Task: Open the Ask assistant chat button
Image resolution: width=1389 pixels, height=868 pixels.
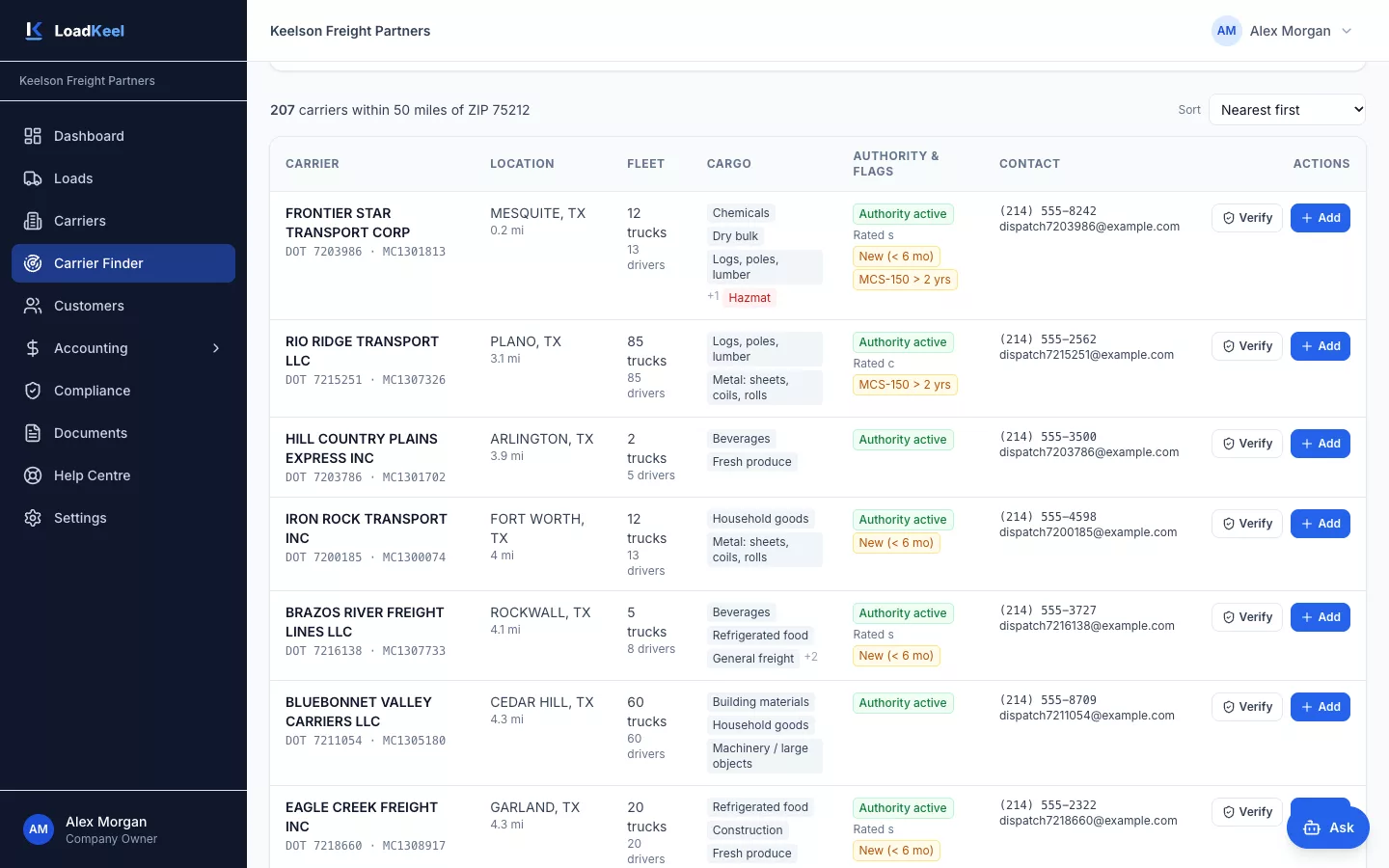Action: [1328, 827]
